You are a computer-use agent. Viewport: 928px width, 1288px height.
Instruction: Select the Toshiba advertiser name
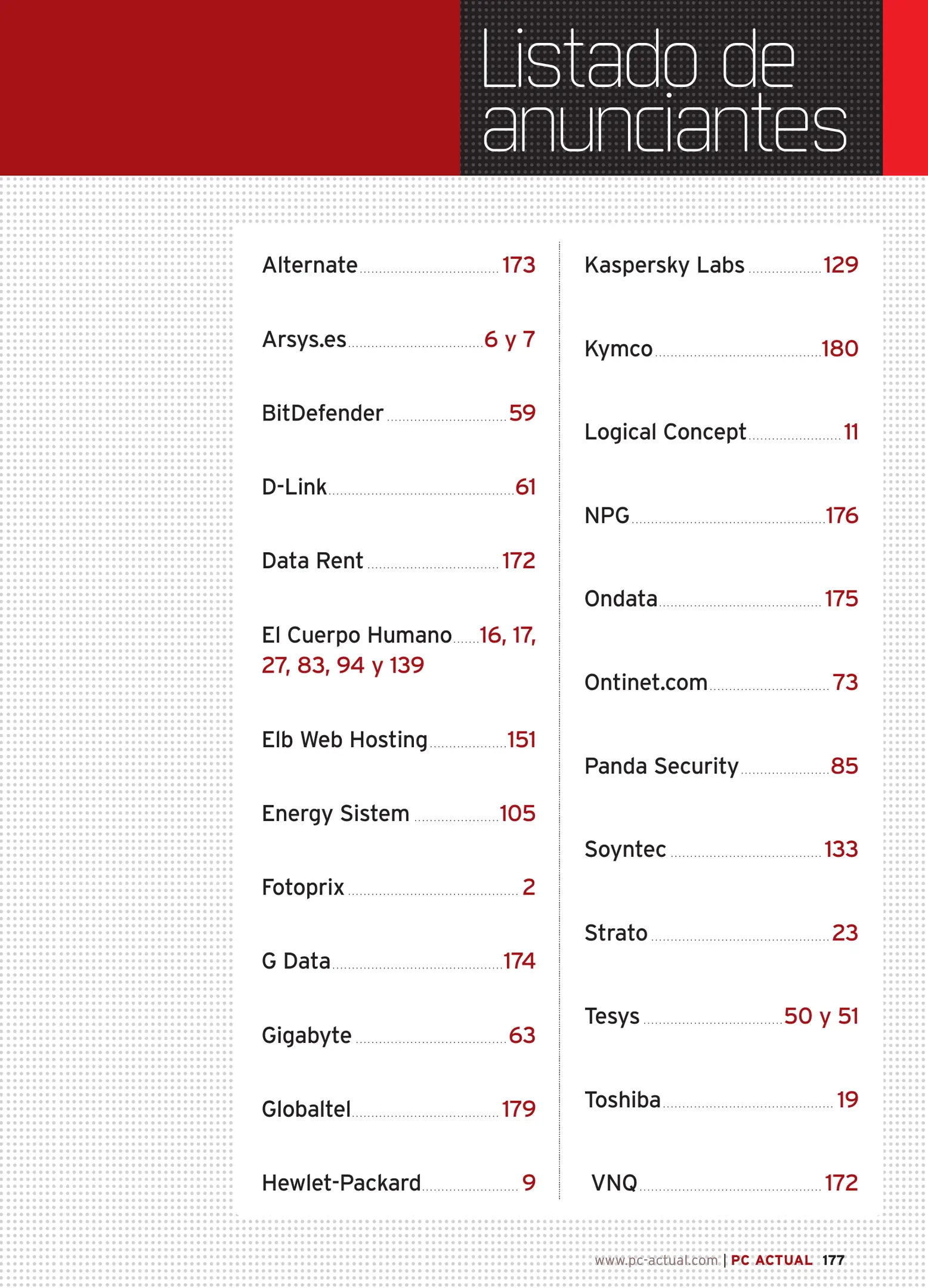click(623, 1100)
